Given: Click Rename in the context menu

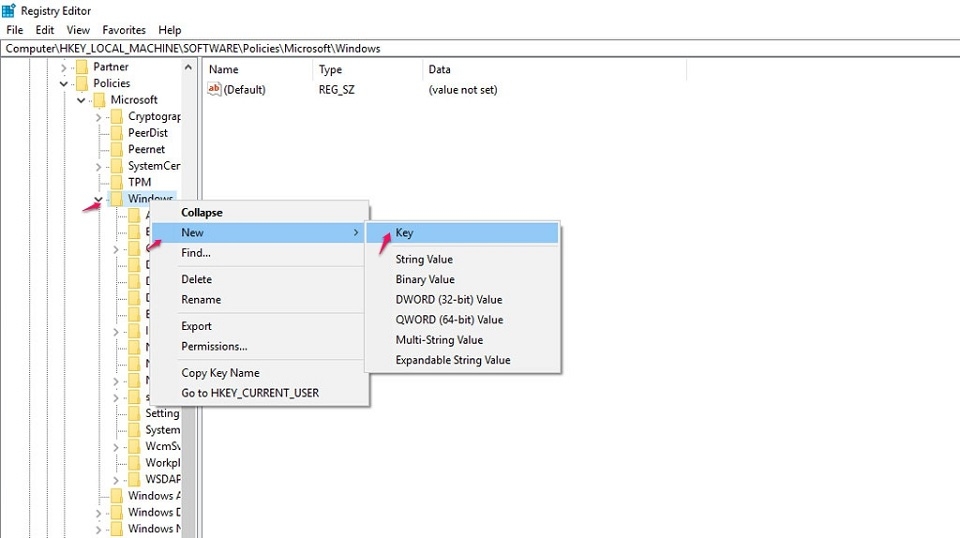Looking at the screenshot, I should (201, 299).
